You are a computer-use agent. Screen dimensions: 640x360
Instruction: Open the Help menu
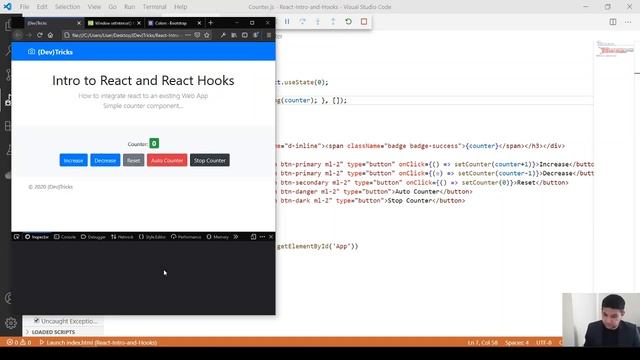click(180, 7)
